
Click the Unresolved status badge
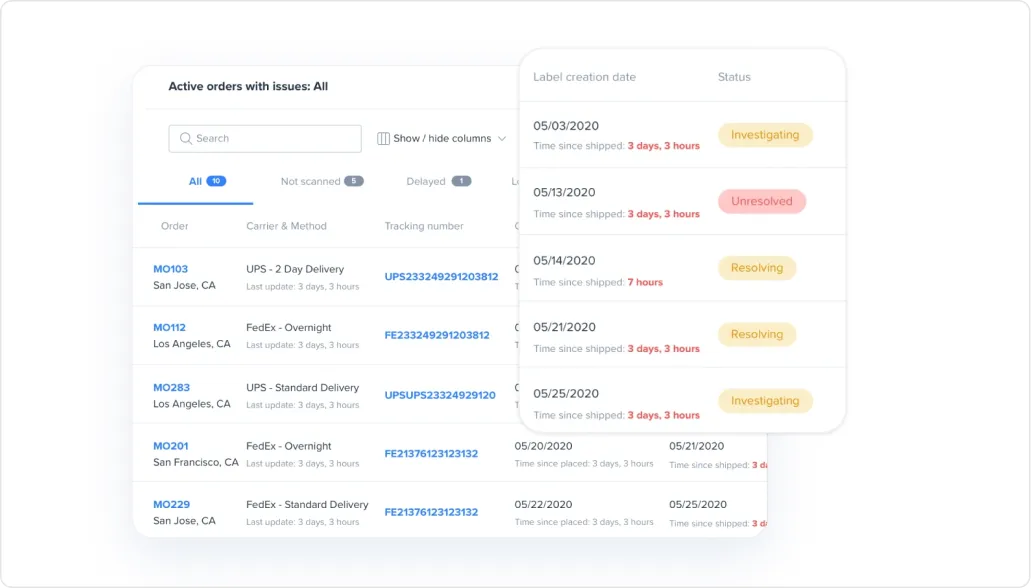point(762,201)
